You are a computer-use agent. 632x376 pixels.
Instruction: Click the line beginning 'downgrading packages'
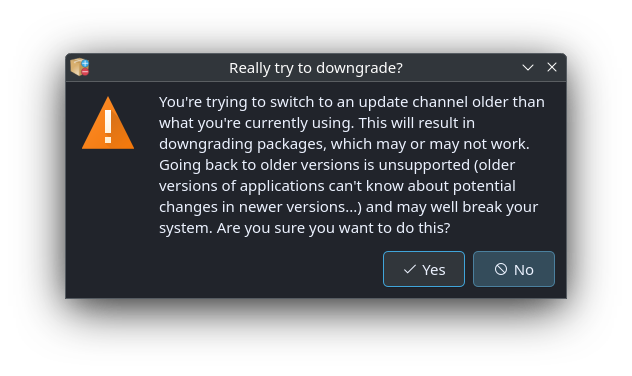pyautogui.click(x=344, y=144)
